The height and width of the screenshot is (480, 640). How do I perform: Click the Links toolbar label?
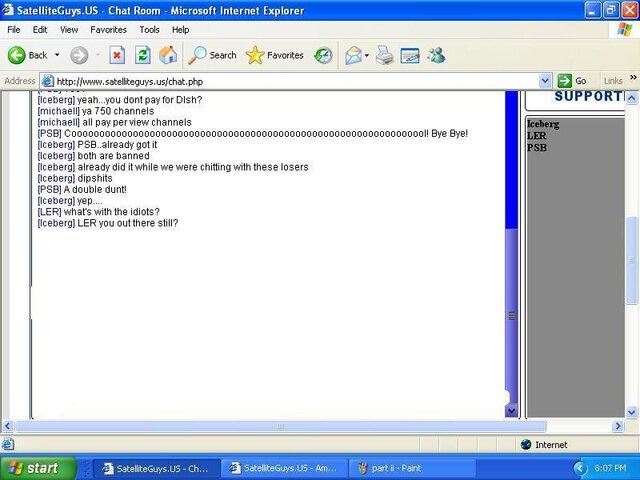613,81
